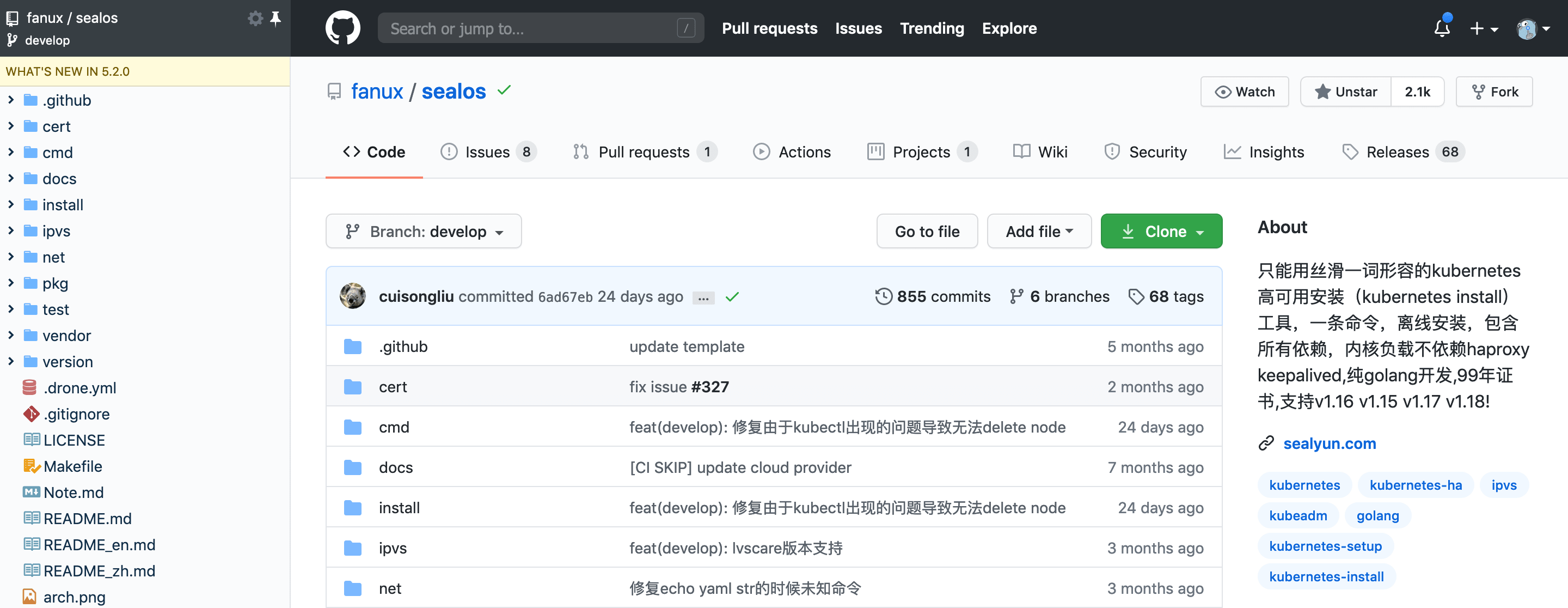Click golang topic tag
The image size is (1568, 608).
tap(1377, 515)
